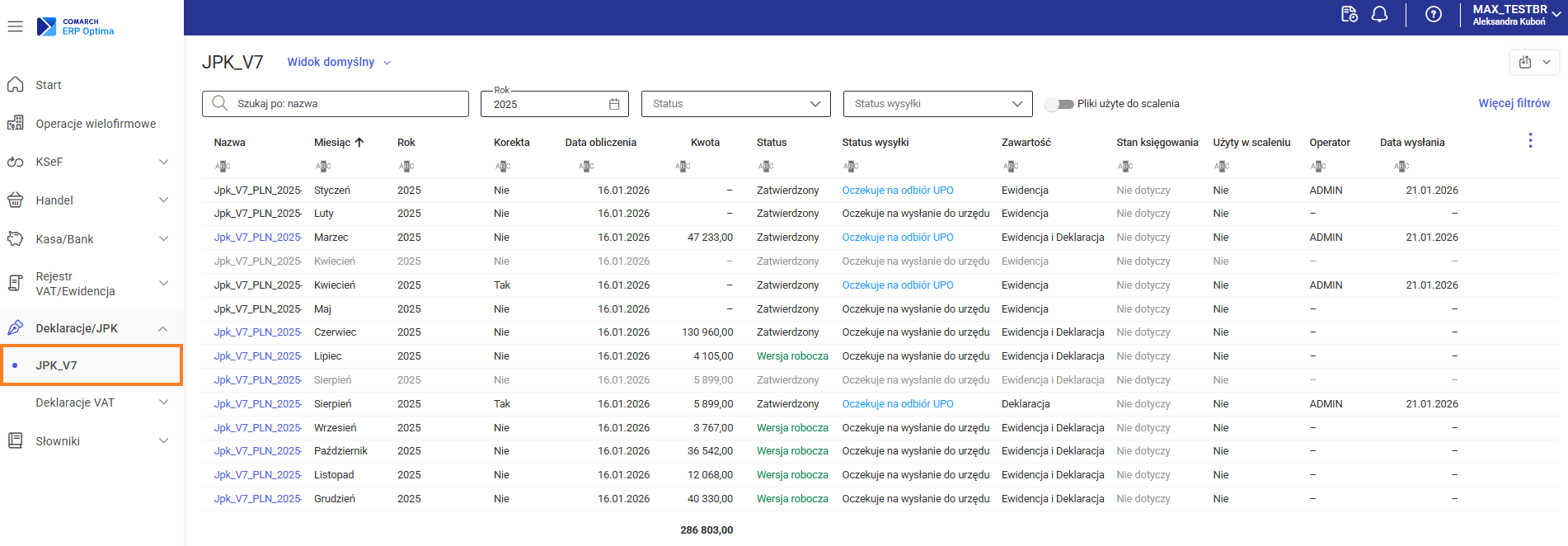
Task: Open the Start menu item
Action: (x=48, y=85)
